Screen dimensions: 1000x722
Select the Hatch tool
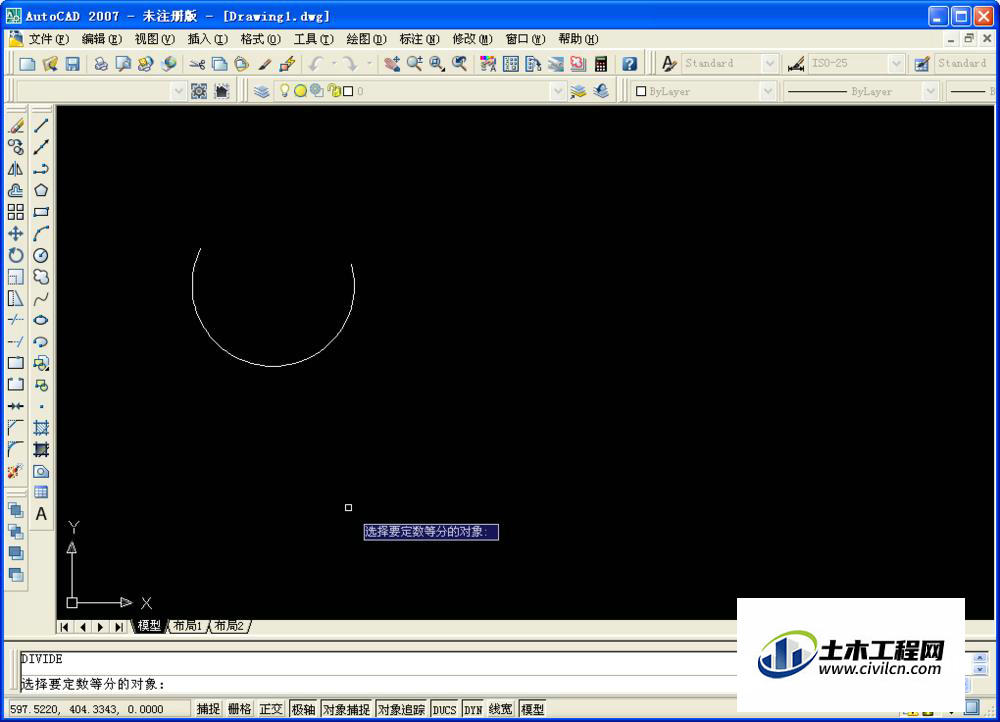click(41, 428)
